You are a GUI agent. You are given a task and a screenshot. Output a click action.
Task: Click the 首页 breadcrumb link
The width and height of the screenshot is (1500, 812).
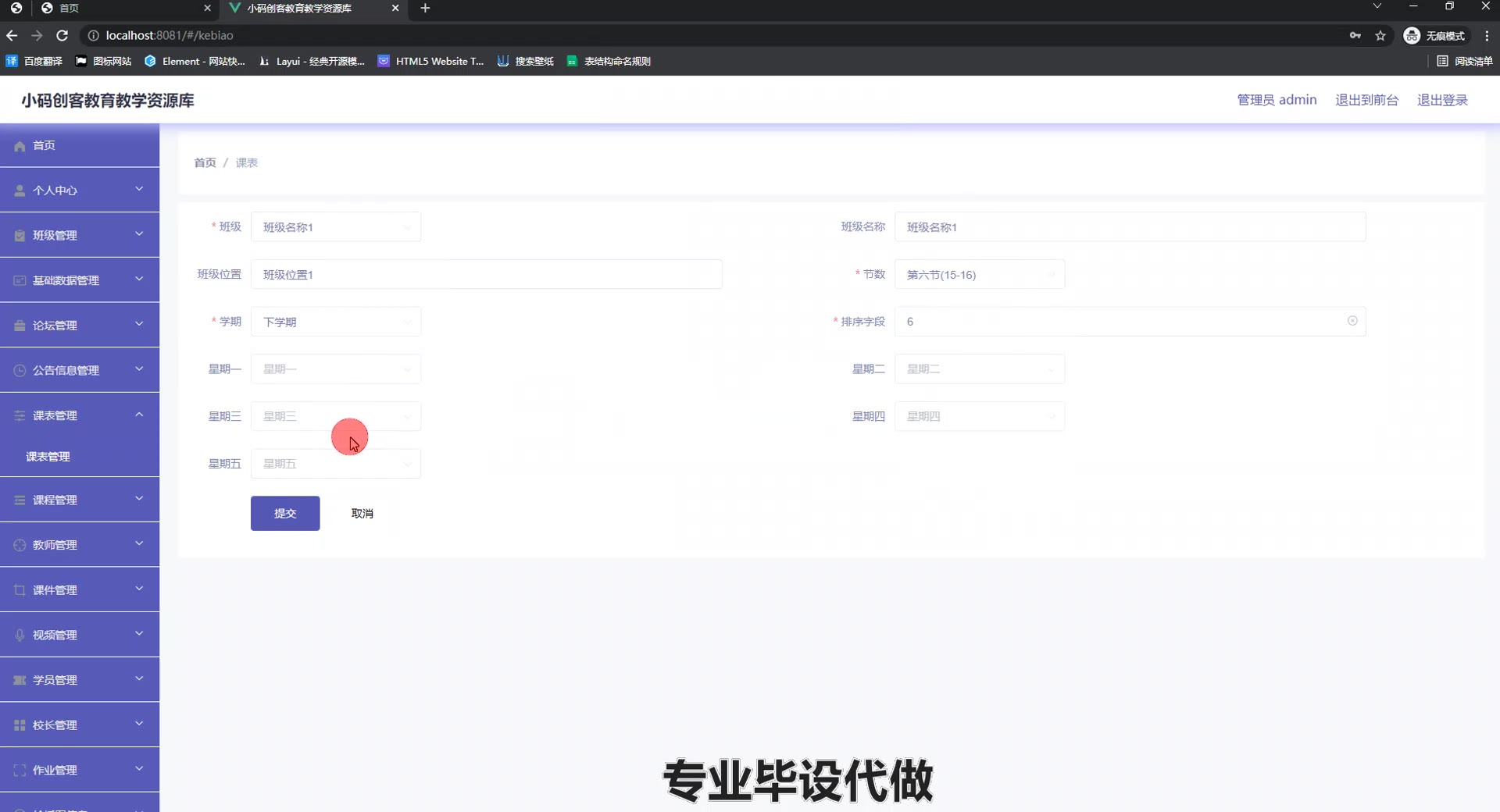click(x=205, y=162)
